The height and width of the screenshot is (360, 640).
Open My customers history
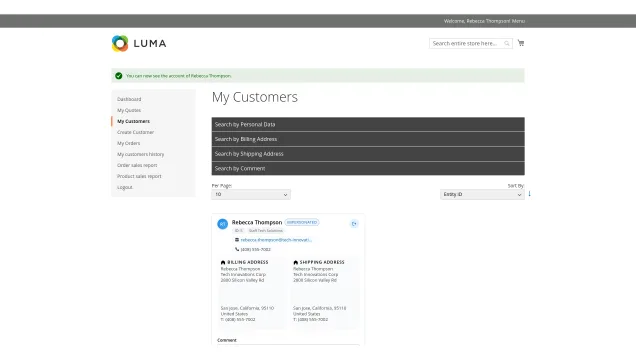point(140,154)
